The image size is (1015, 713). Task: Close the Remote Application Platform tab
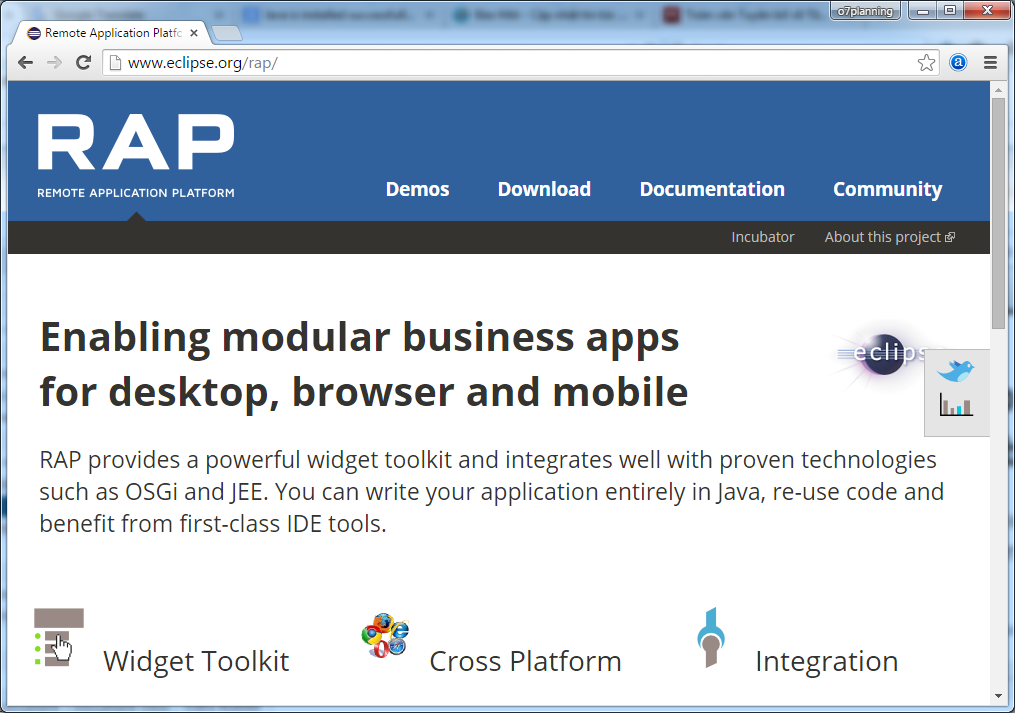[194, 32]
